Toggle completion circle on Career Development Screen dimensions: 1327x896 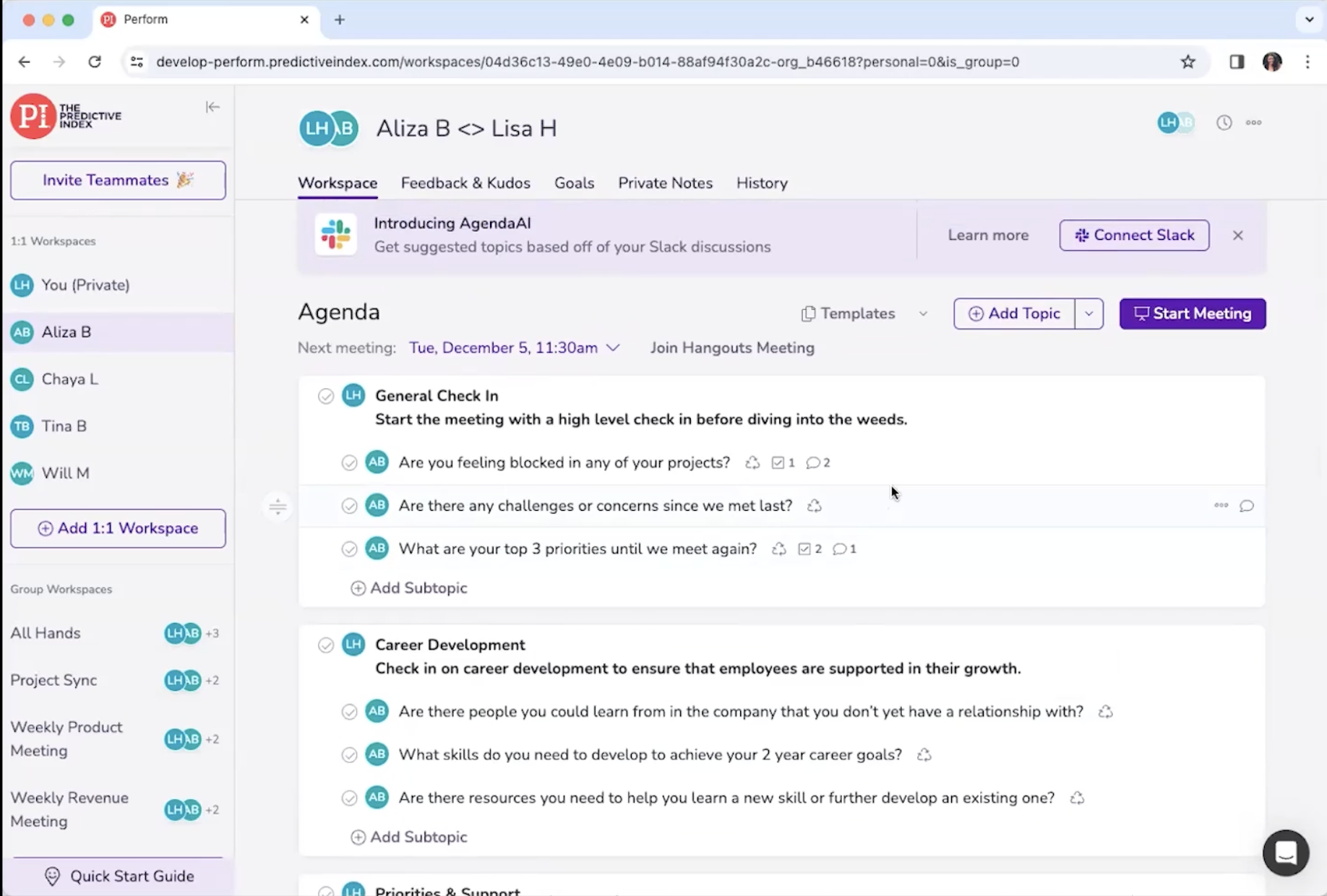pos(326,645)
